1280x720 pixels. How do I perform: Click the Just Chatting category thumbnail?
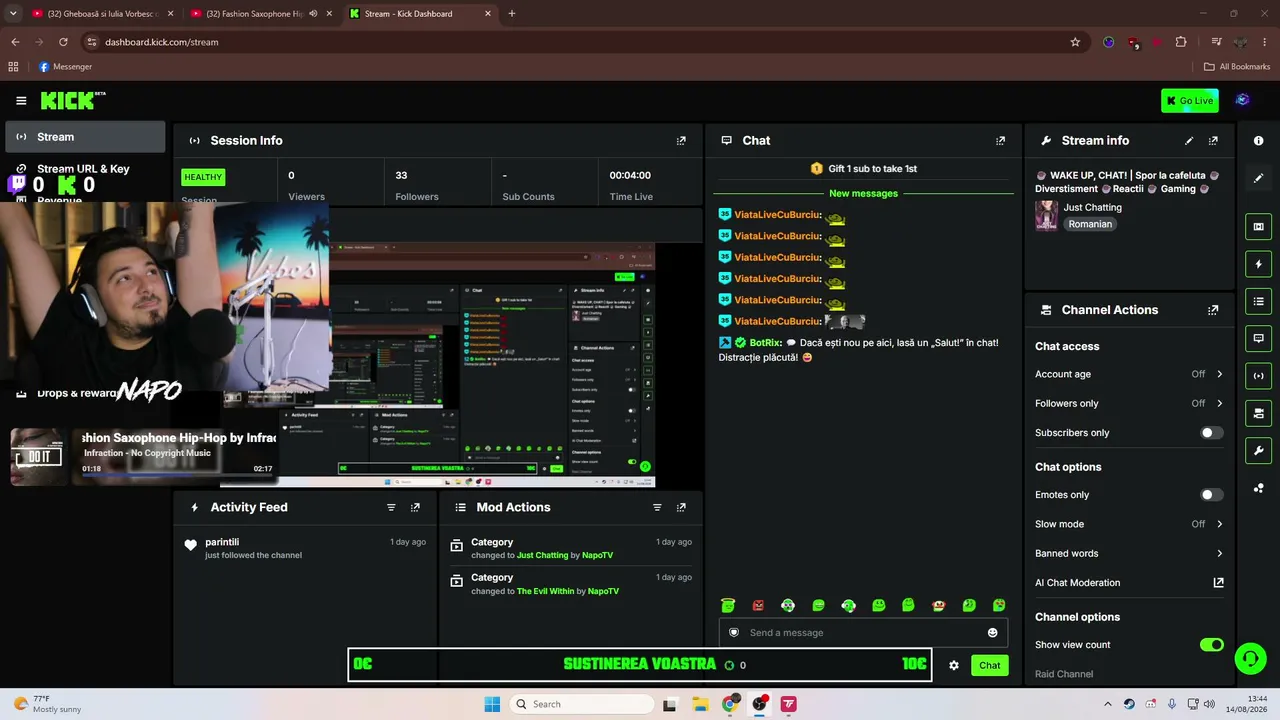point(1046,215)
